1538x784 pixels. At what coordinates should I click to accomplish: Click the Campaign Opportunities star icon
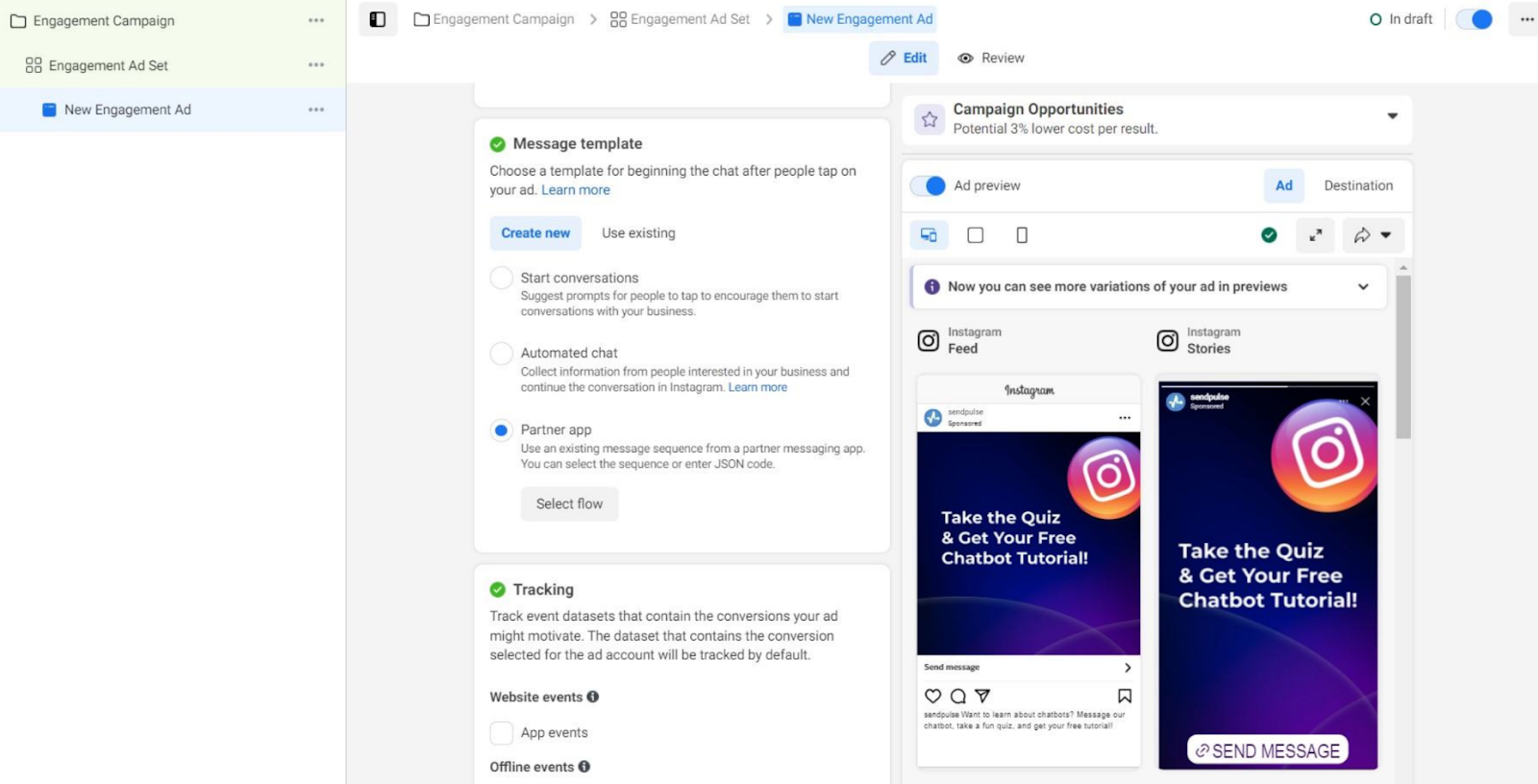[x=930, y=119]
